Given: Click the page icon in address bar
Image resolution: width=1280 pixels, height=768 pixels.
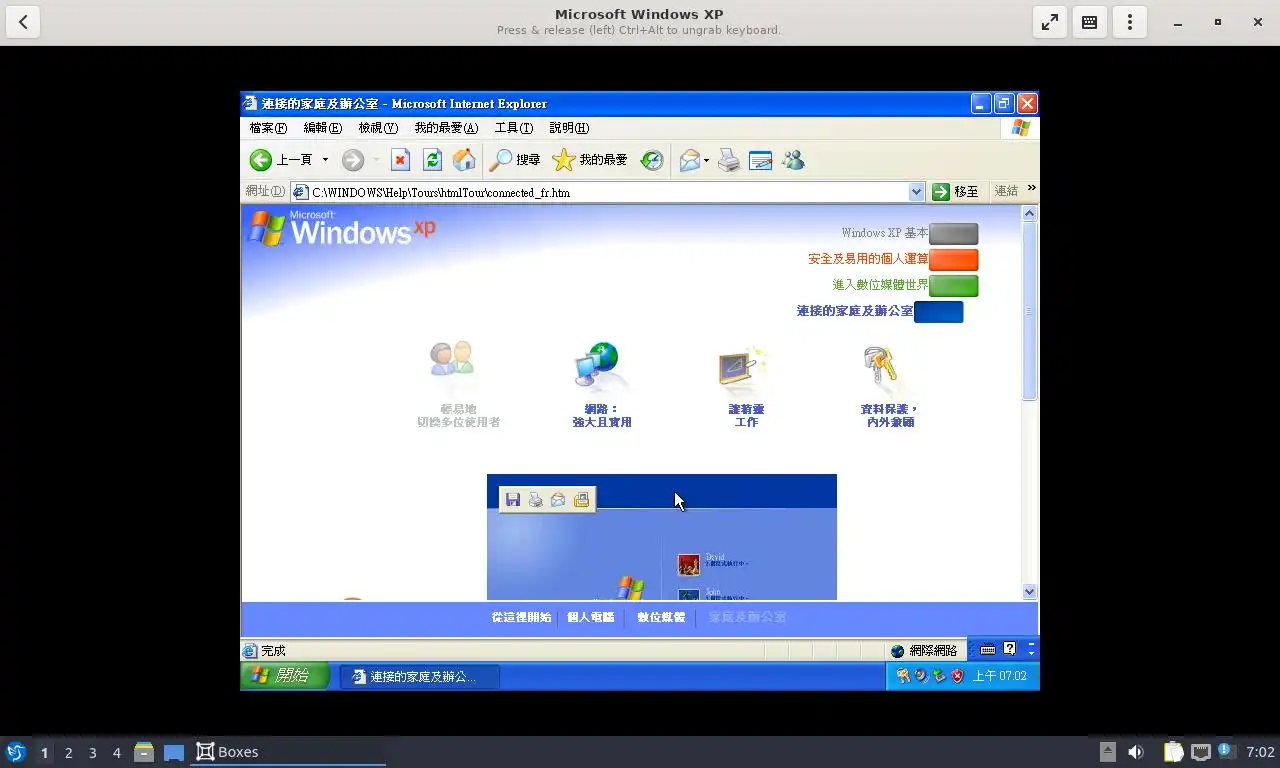Looking at the screenshot, I should [x=300, y=192].
